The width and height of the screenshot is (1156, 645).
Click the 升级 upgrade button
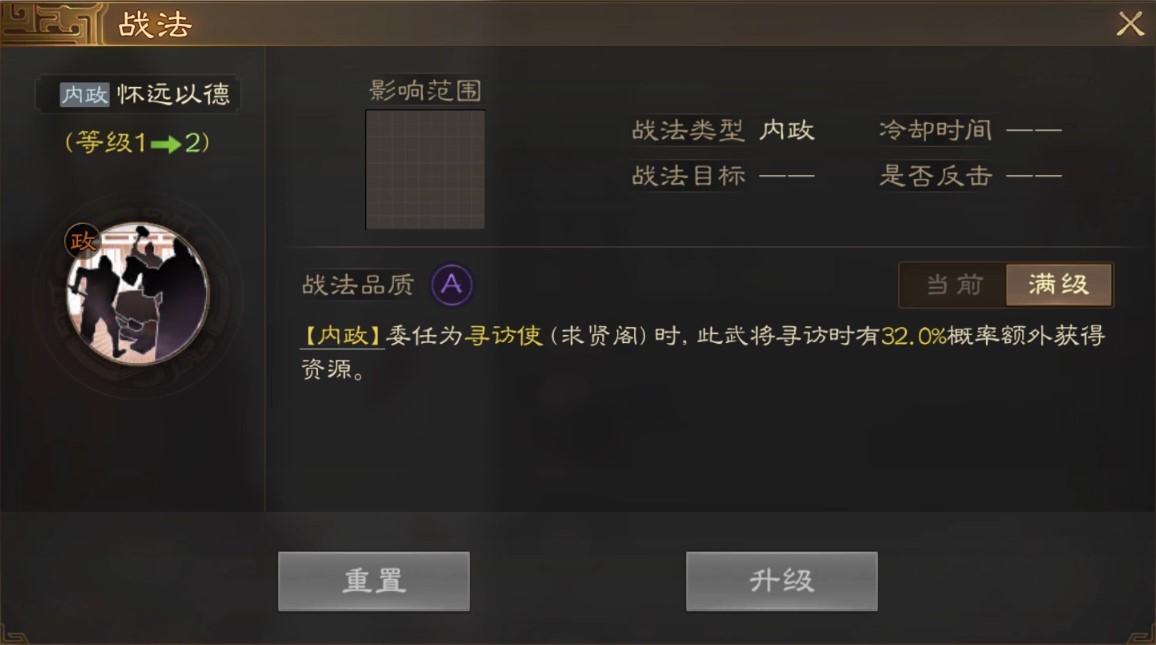click(781, 581)
